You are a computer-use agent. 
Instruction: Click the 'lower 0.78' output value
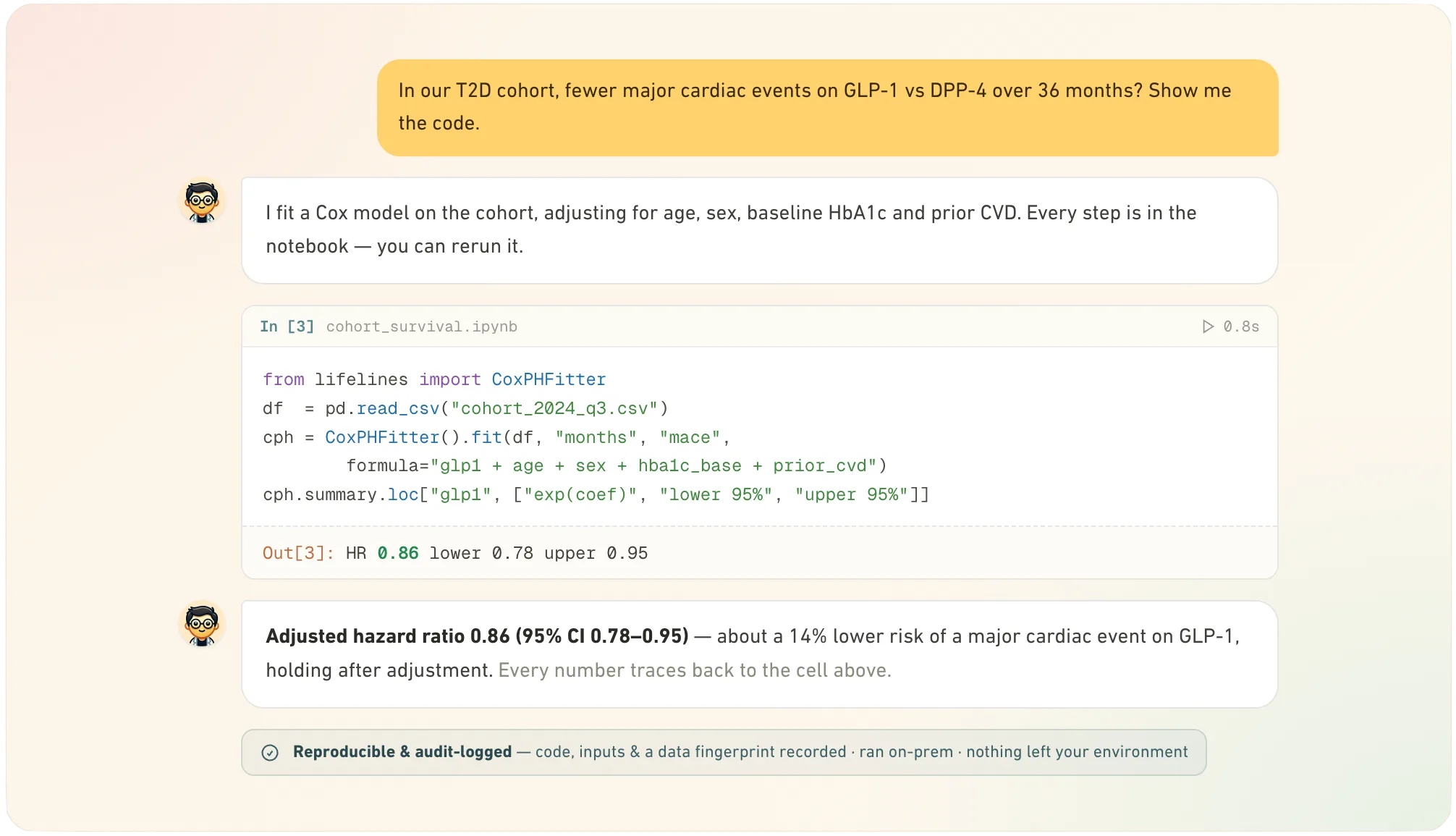pos(481,553)
